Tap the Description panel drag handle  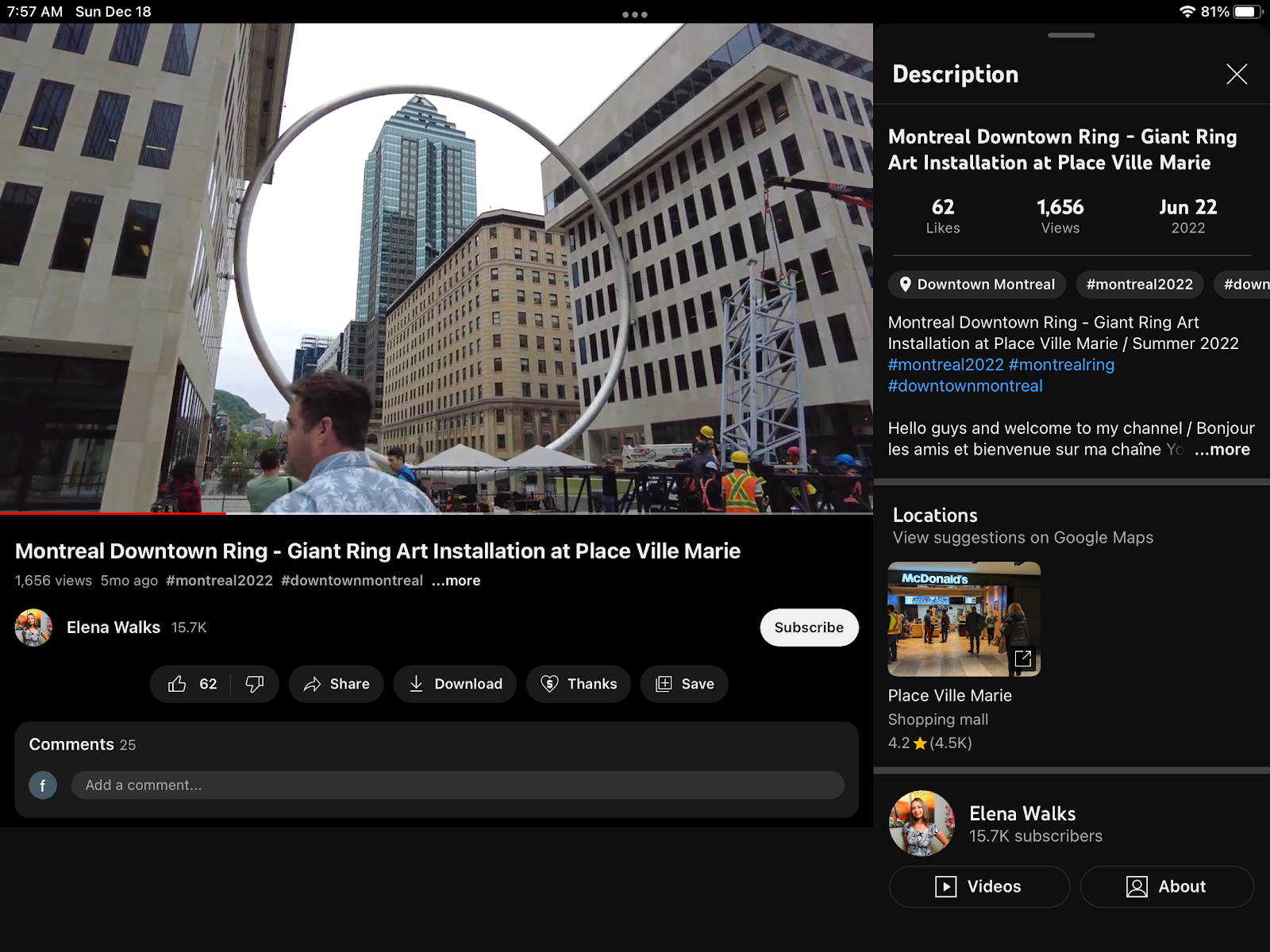pos(1072,36)
